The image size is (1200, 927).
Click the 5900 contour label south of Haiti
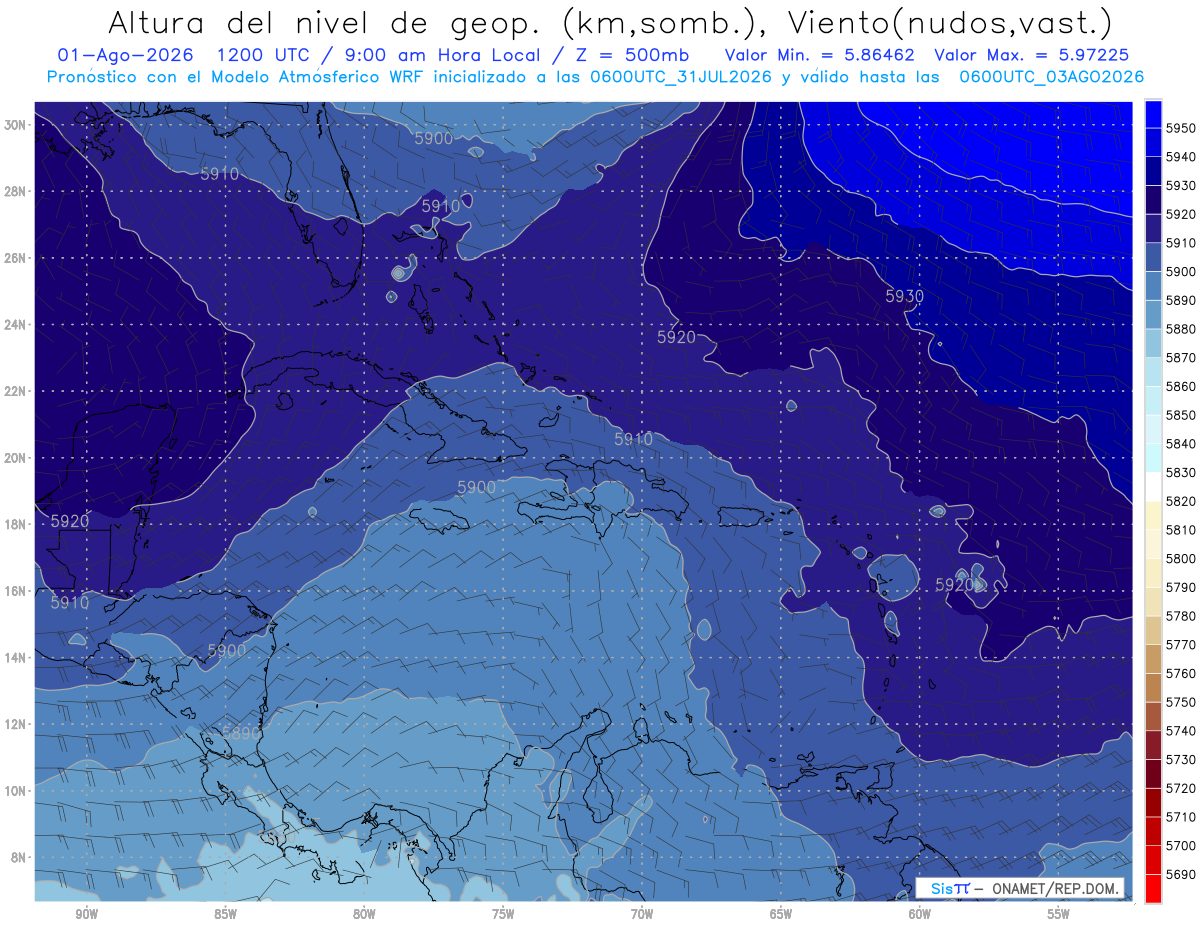(x=476, y=487)
